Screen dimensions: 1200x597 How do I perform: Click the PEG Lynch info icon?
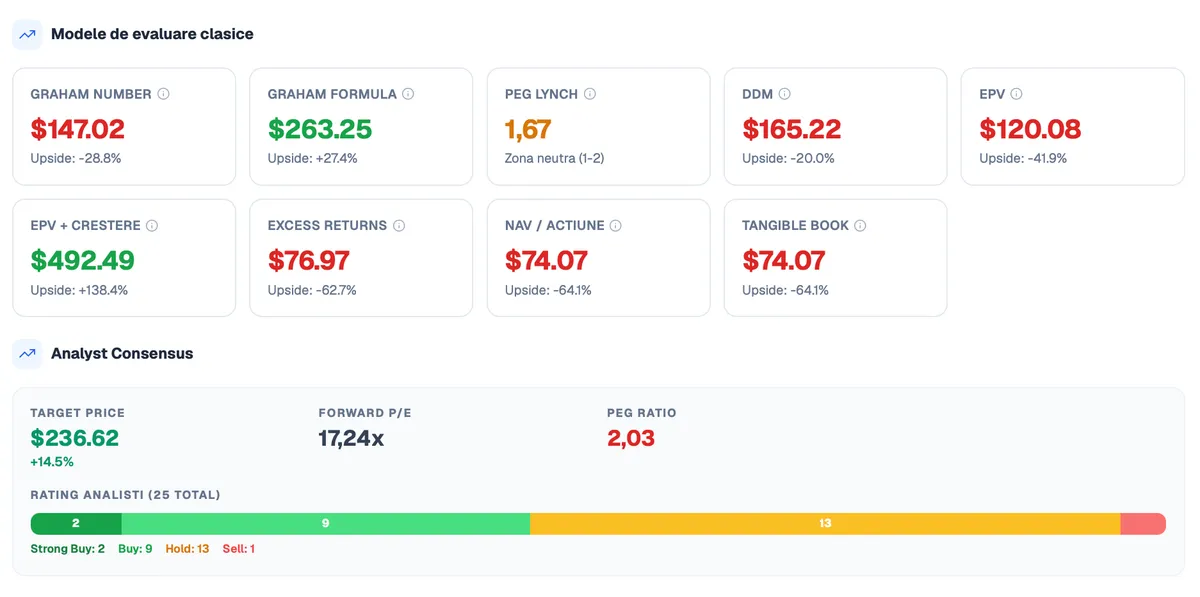[590, 94]
